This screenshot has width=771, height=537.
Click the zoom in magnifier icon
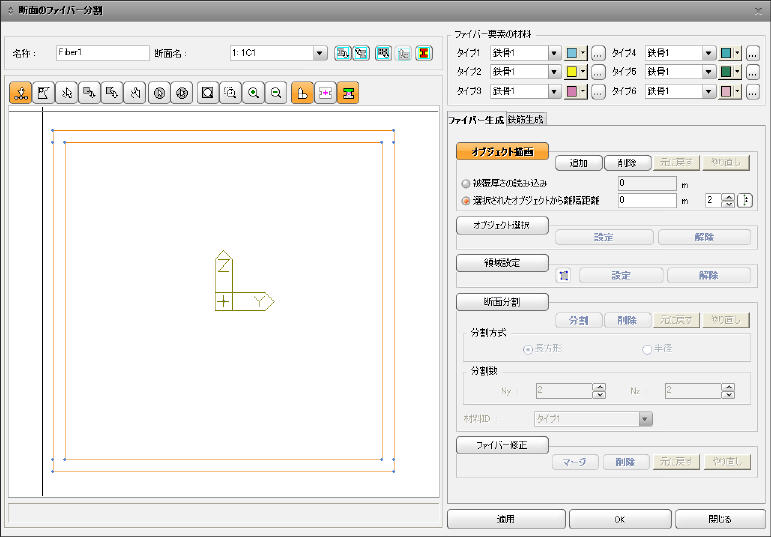click(253, 93)
